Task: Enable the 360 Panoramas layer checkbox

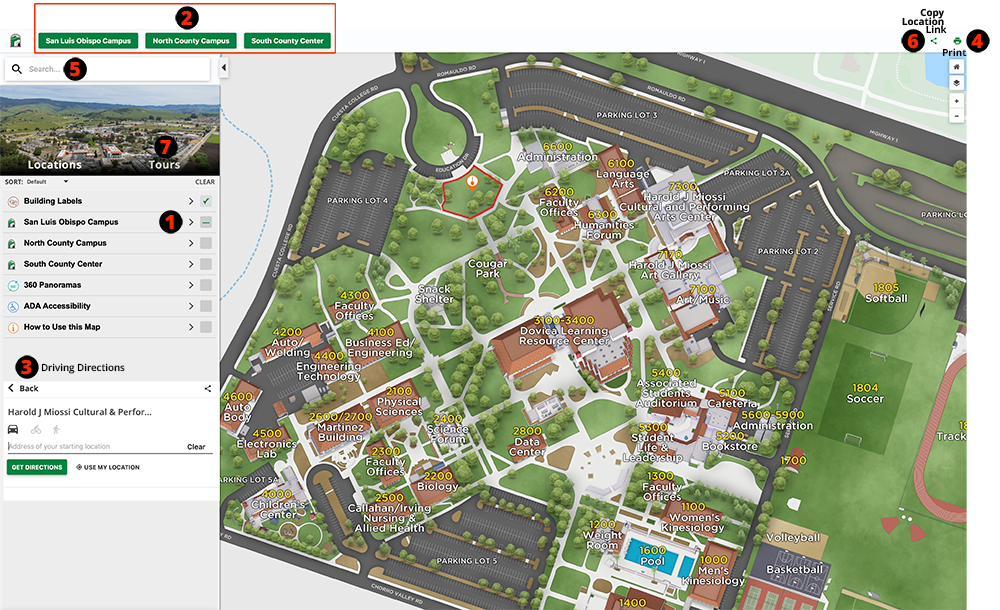Action: point(208,285)
